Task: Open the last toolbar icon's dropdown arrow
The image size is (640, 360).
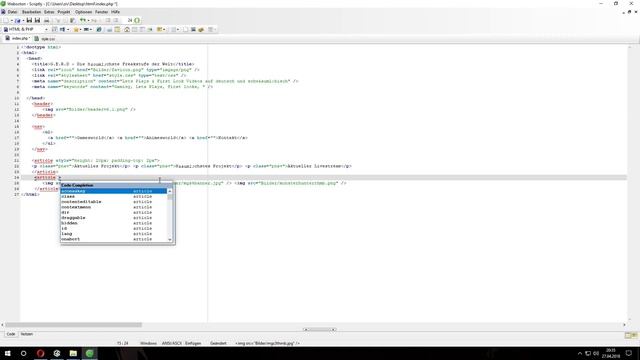Action: 215,30
